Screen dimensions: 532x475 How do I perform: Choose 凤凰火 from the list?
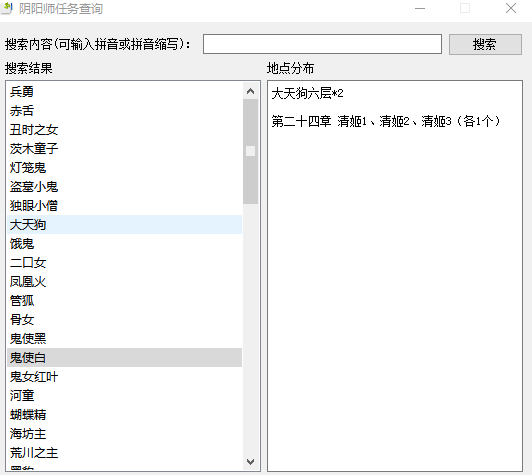click(x=125, y=282)
